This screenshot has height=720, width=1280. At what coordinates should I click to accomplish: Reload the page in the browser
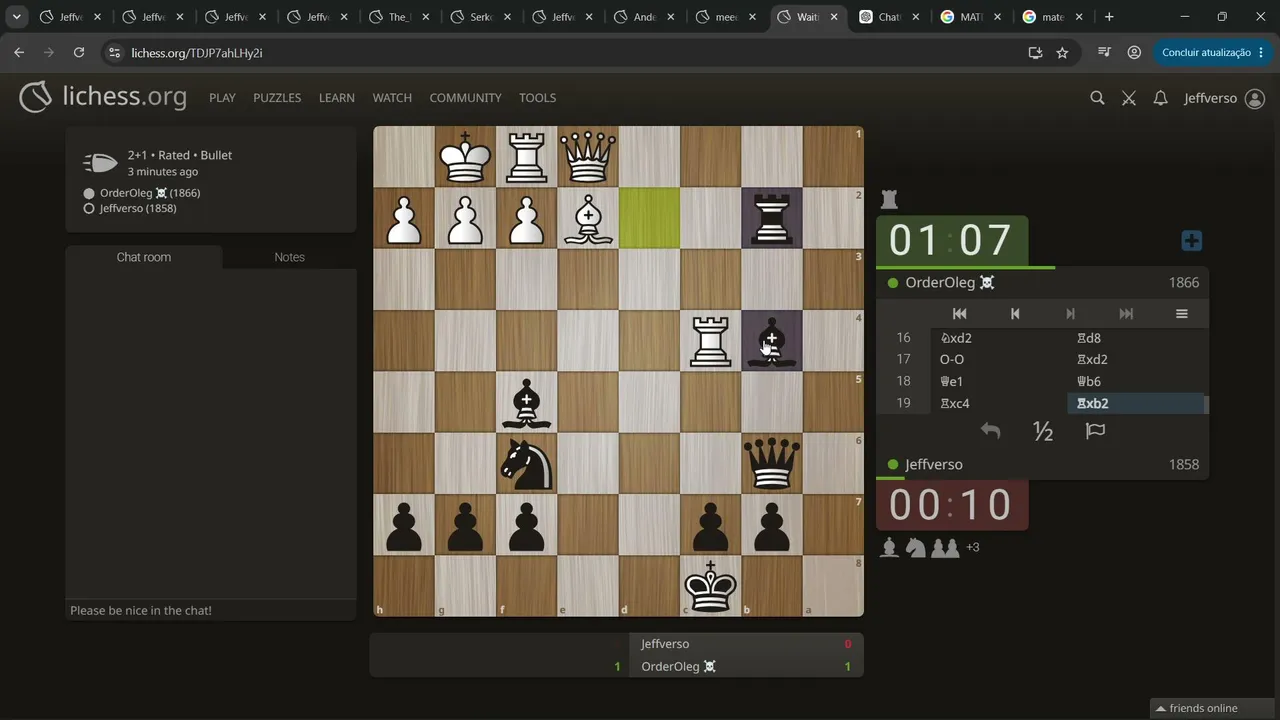coord(79,52)
